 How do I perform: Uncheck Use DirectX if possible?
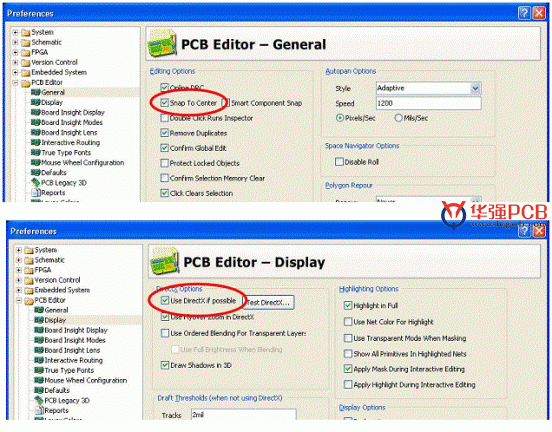coord(165,300)
